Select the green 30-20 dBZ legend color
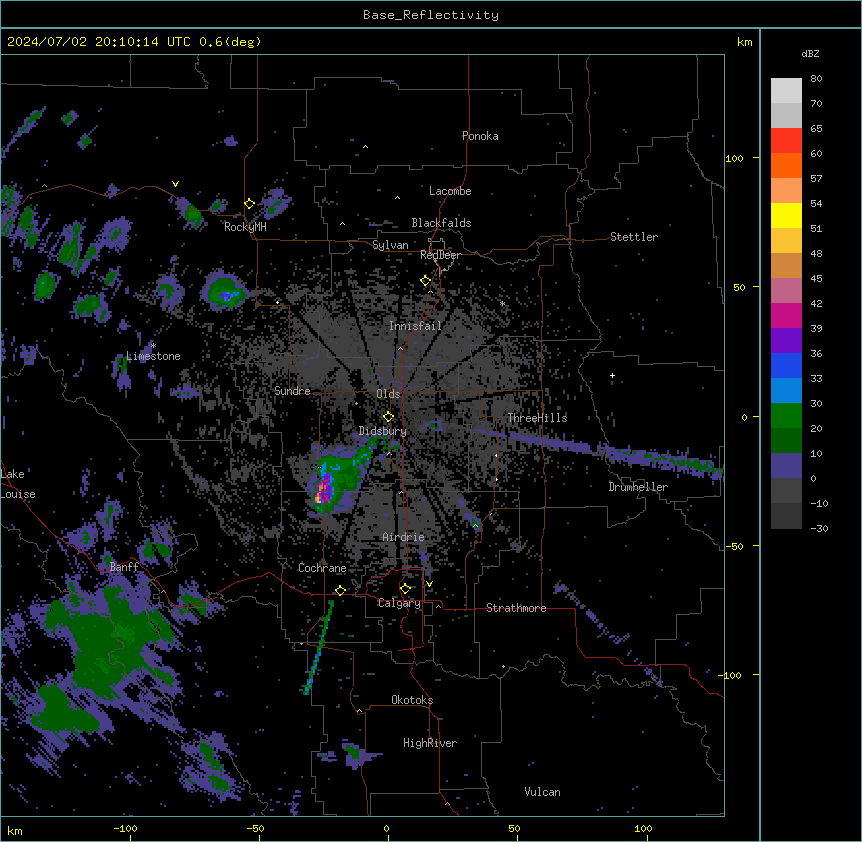 tap(786, 416)
